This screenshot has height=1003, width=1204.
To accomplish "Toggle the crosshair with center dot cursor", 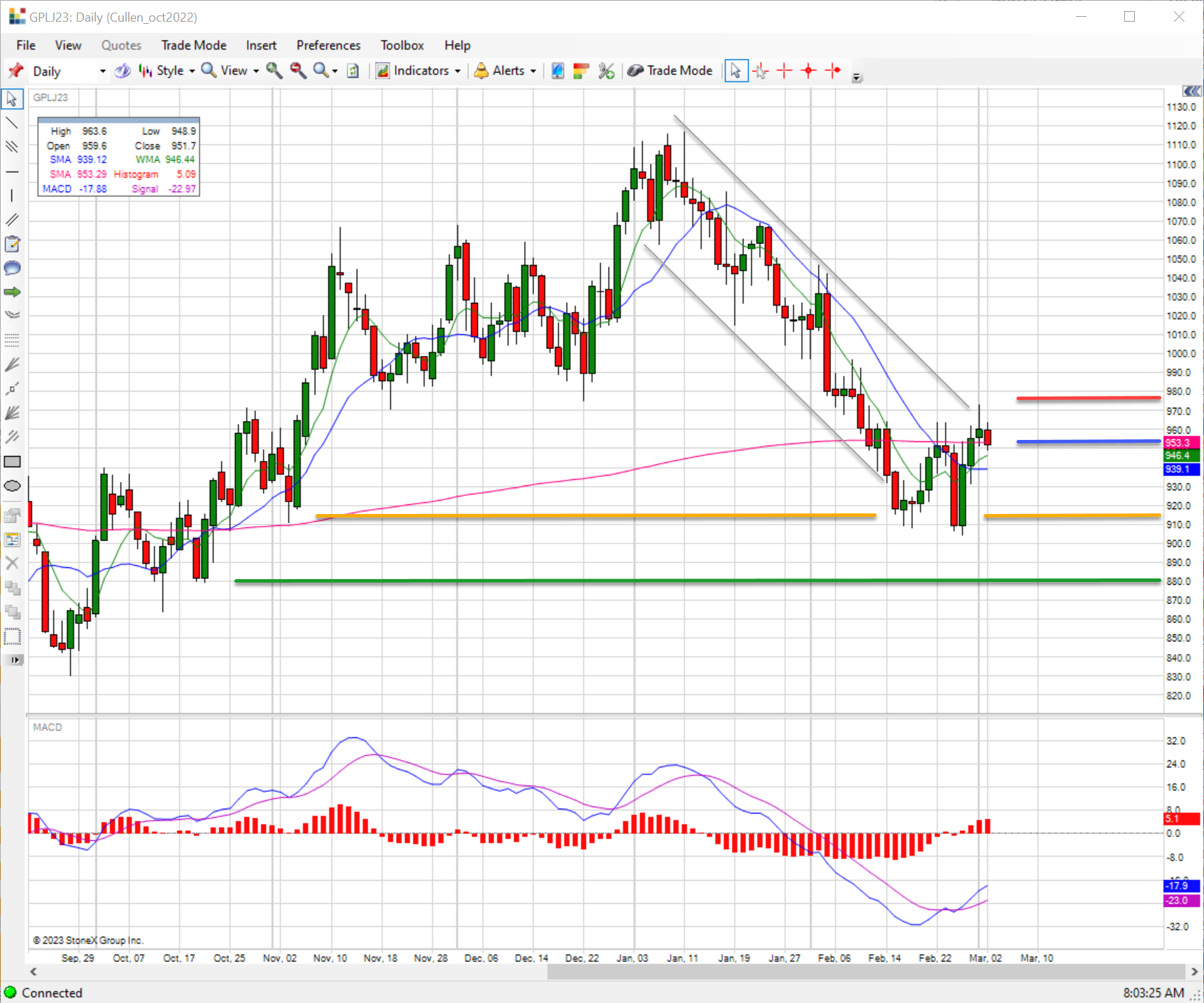I will (x=809, y=71).
